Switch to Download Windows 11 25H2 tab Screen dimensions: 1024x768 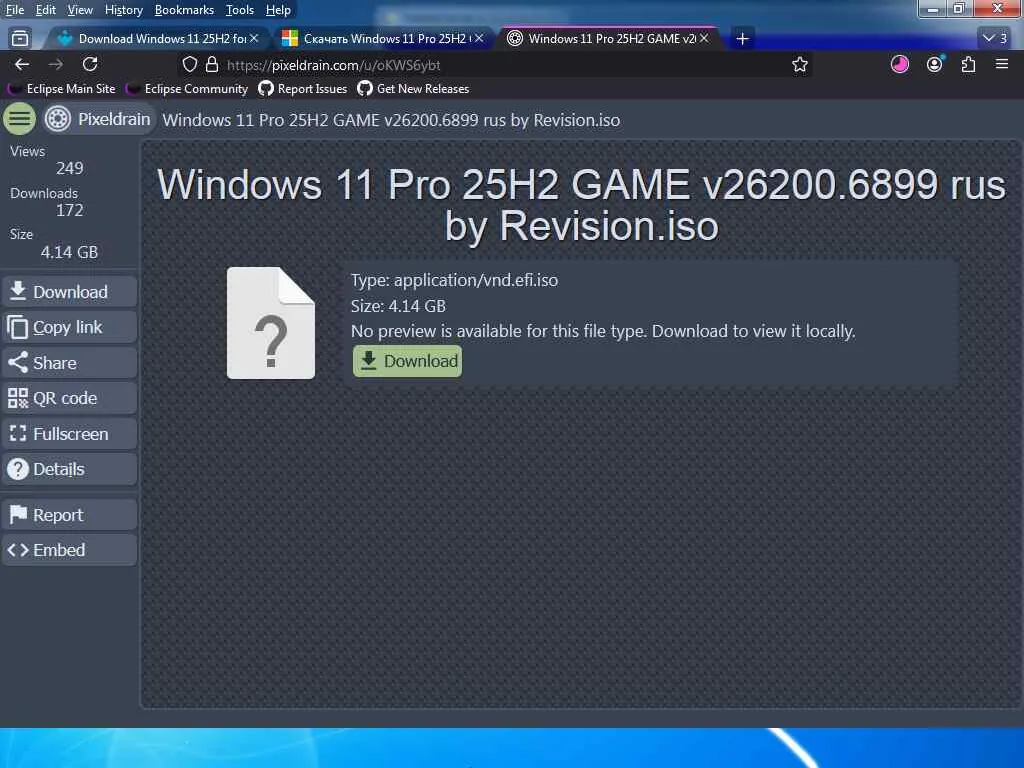(155, 39)
